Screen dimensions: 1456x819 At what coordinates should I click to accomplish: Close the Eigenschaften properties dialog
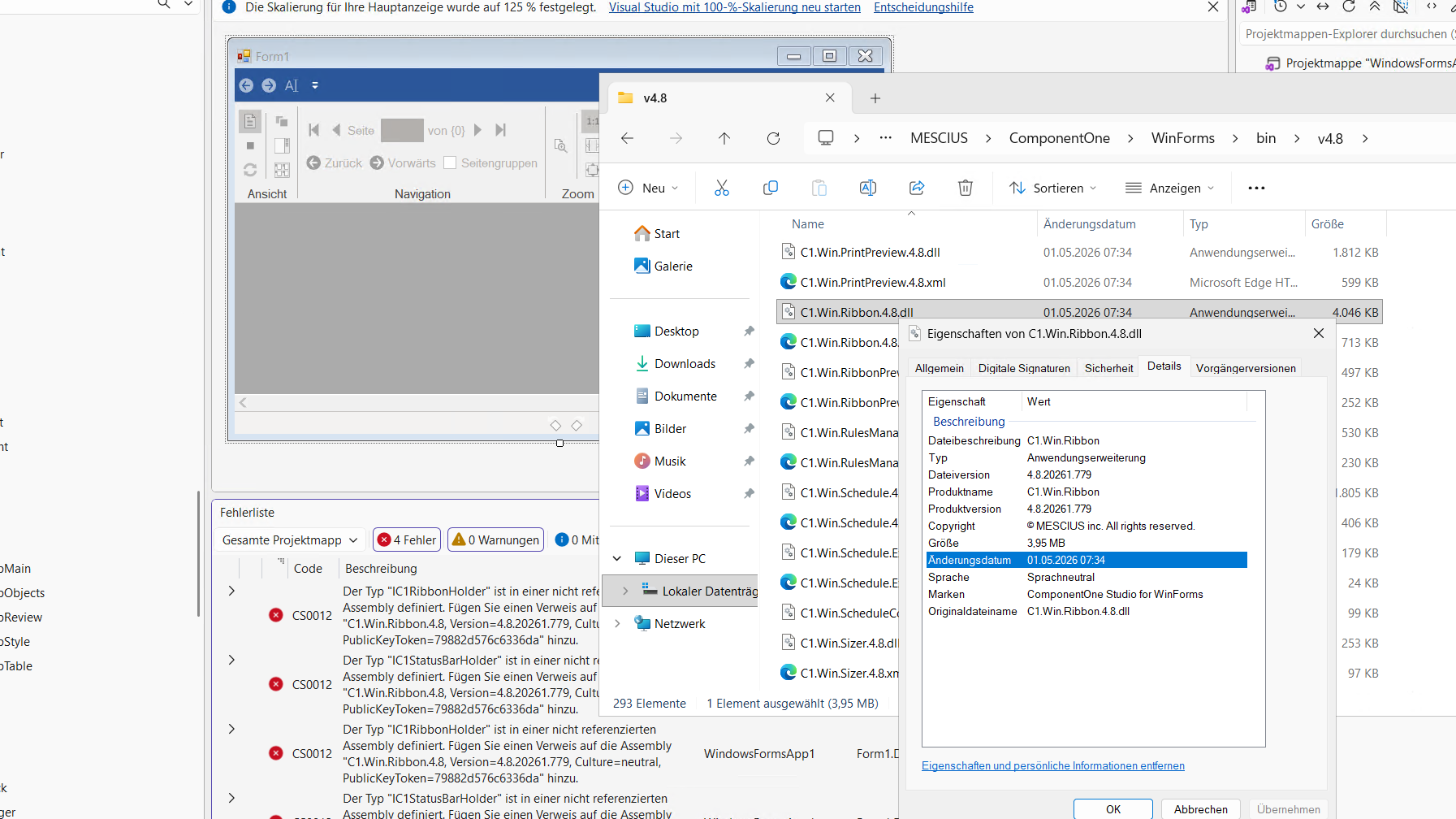tap(1319, 333)
